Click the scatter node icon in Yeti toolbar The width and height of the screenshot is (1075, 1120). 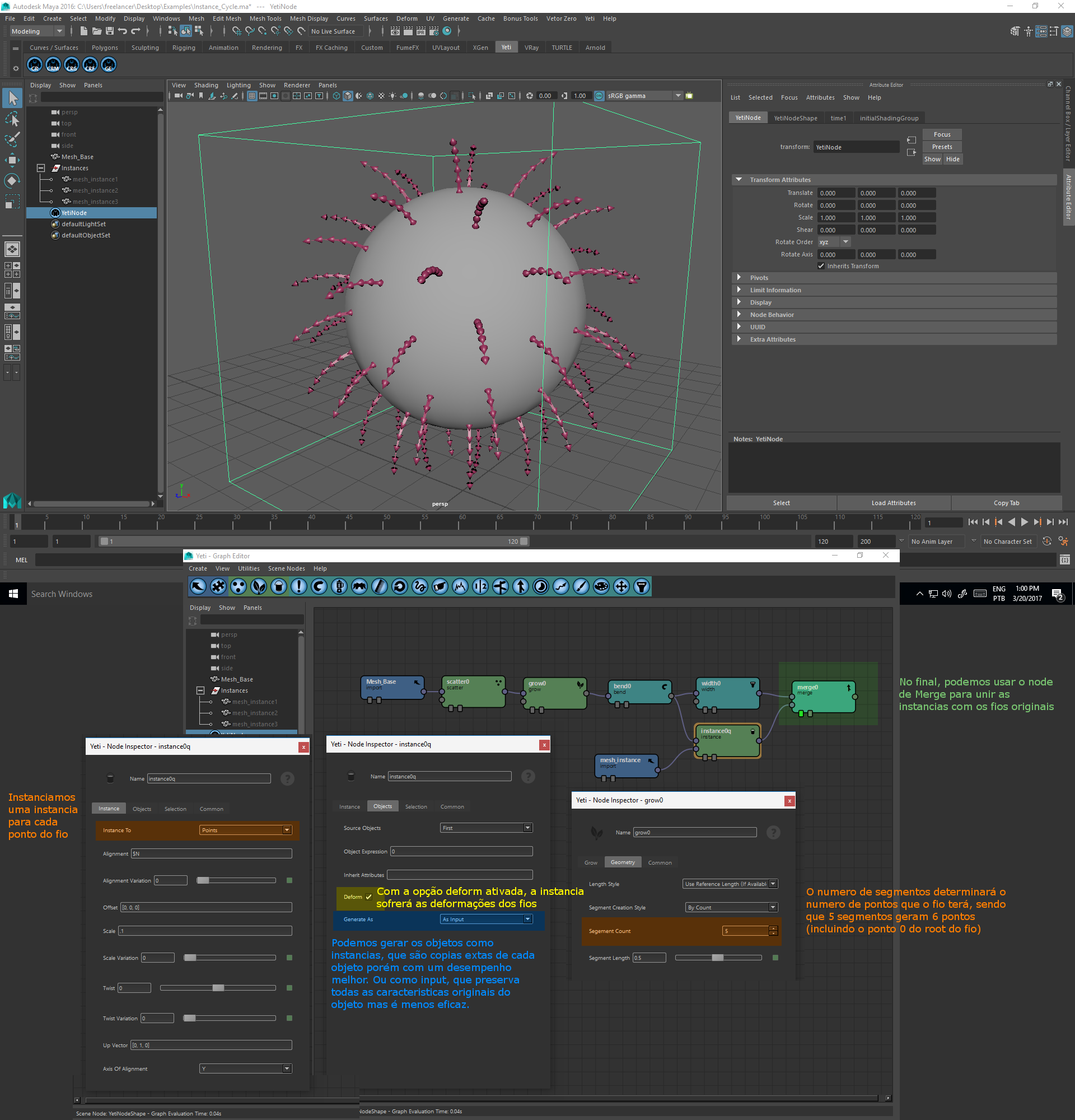point(238,586)
